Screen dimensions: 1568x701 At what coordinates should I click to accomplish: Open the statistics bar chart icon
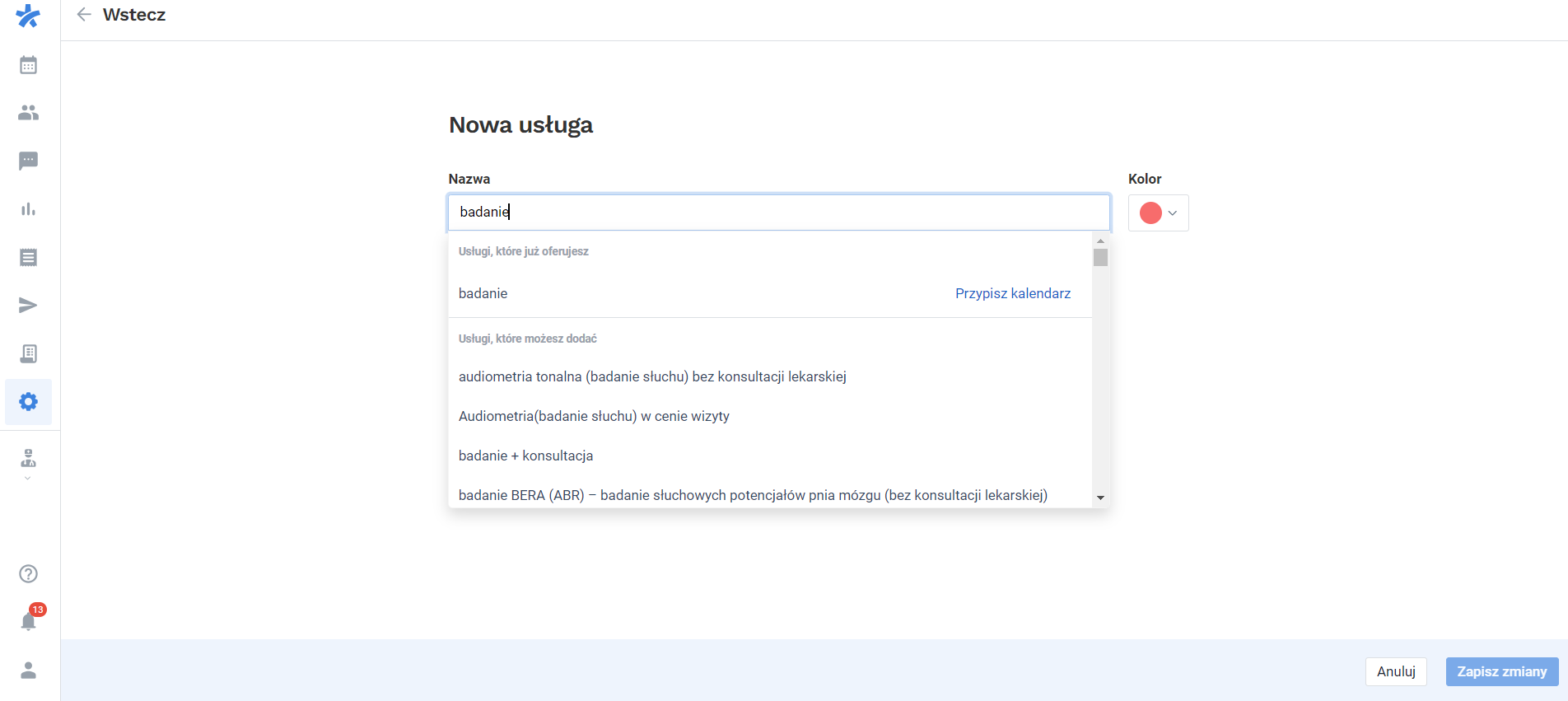pyautogui.click(x=28, y=209)
